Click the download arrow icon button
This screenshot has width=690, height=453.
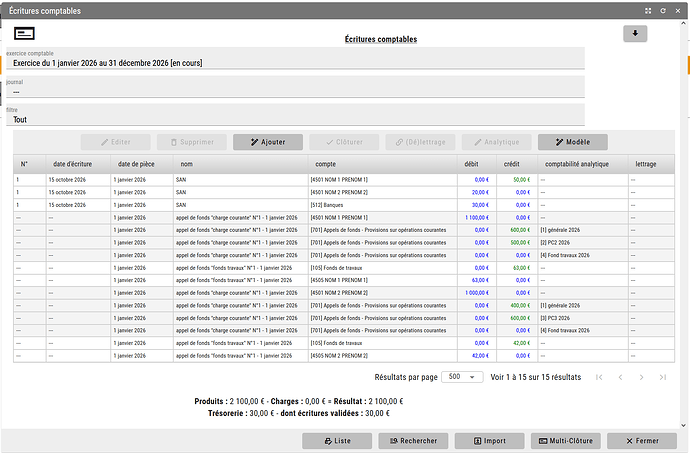point(635,34)
